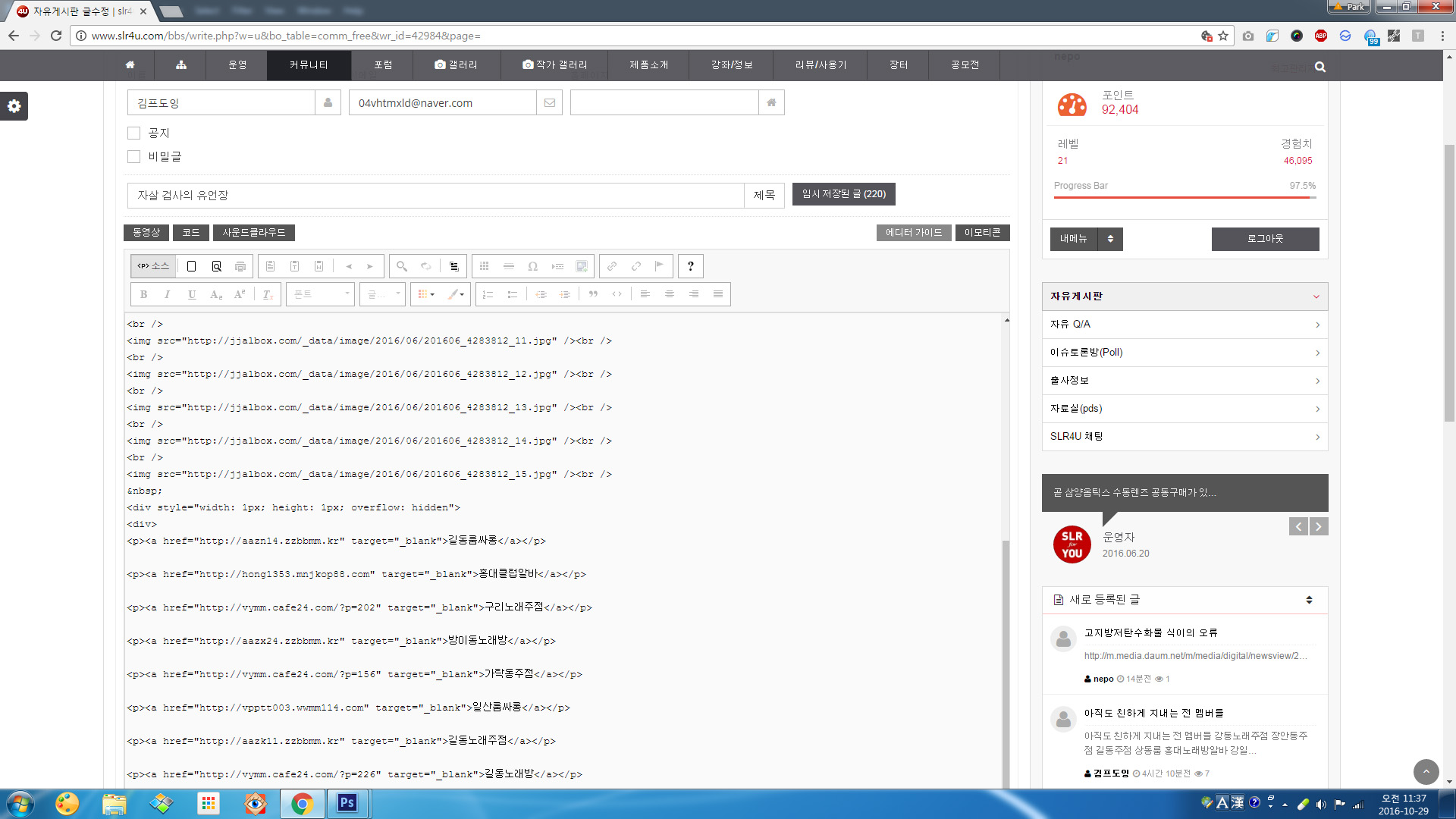1456x819 pixels.
Task: Click the editor vertical scrollbar thumb
Action: tap(1006, 664)
